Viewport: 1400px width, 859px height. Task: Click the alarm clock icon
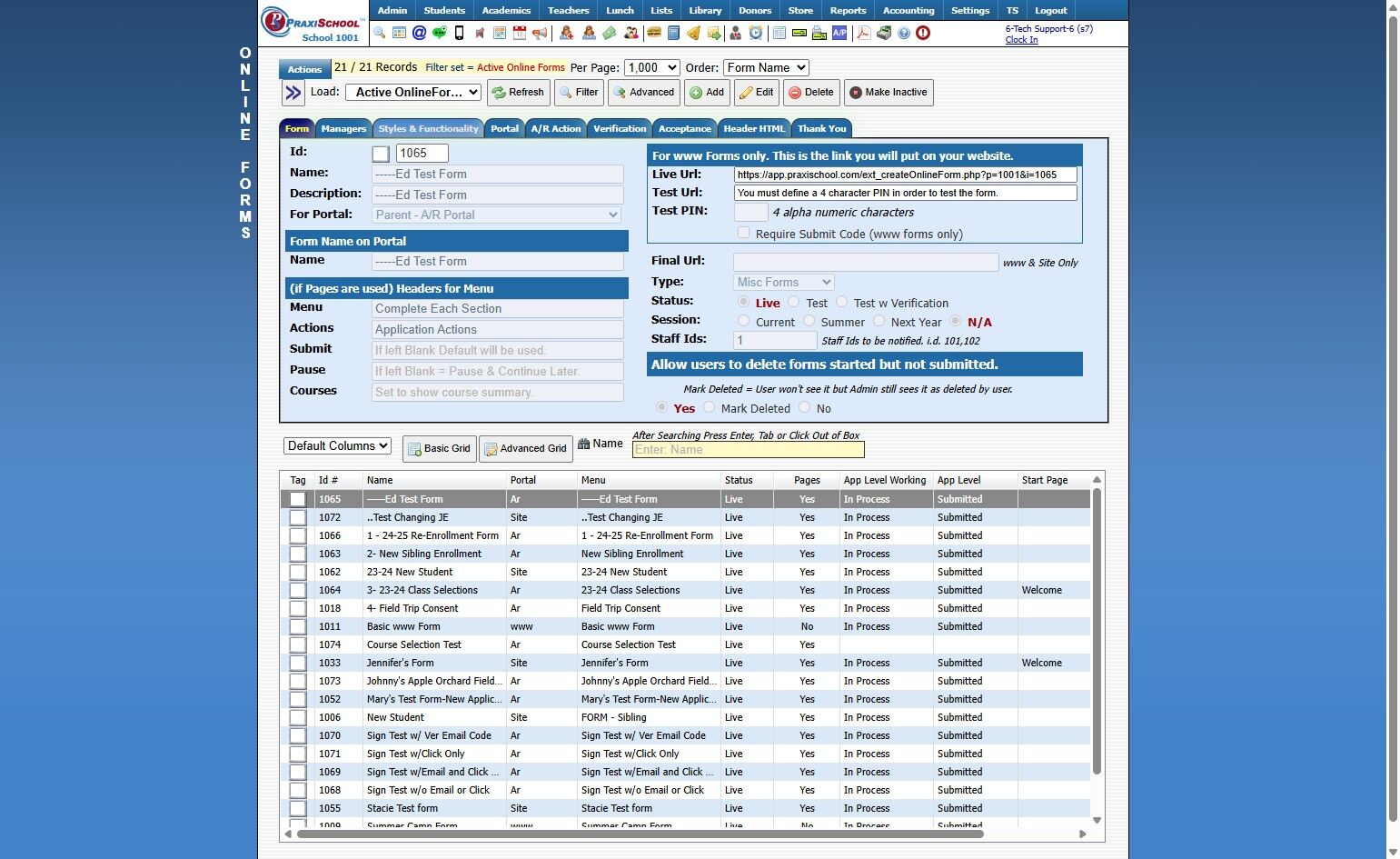(x=756, y=34)
